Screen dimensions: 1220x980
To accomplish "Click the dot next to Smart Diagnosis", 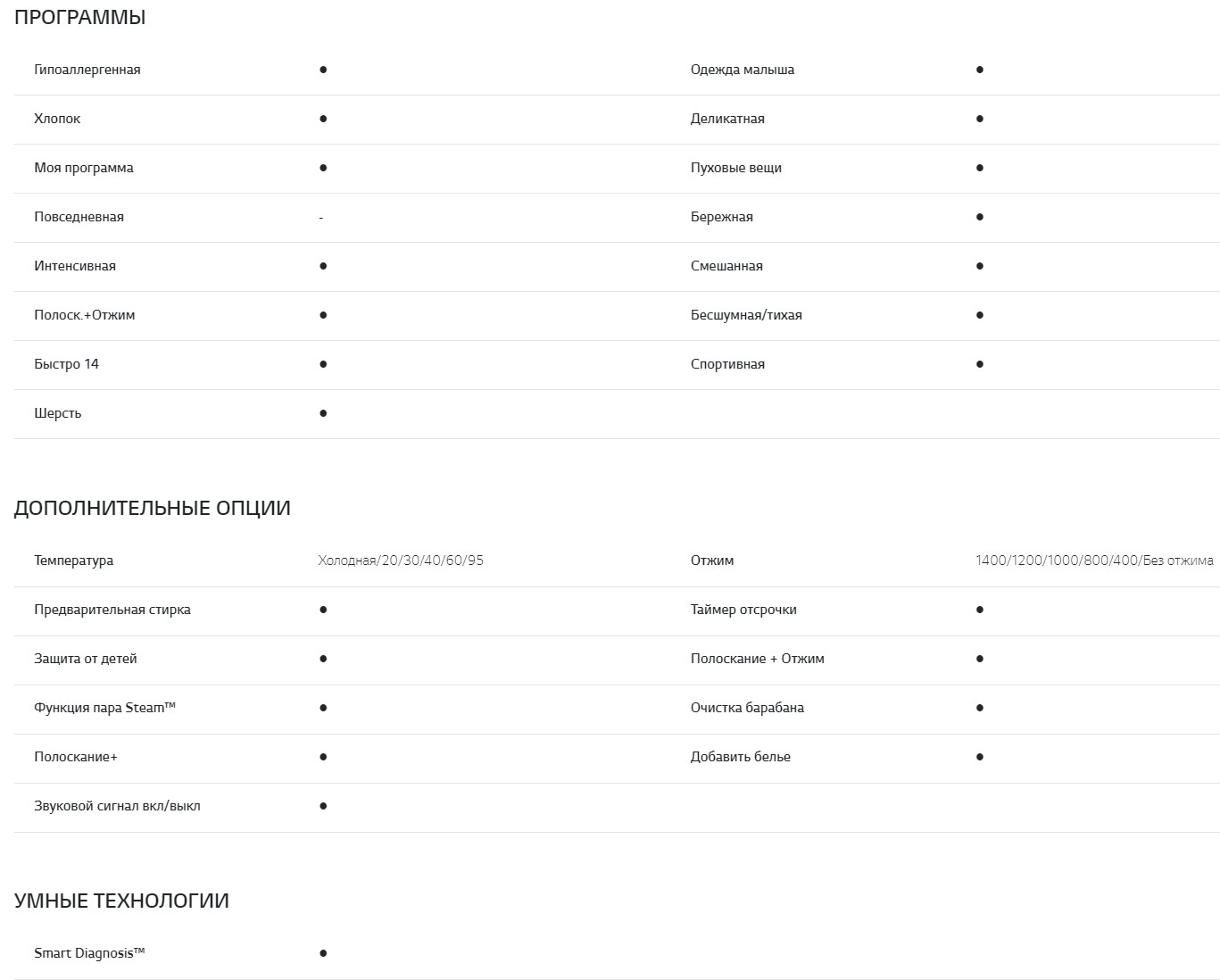I will [x=323, y=953].
